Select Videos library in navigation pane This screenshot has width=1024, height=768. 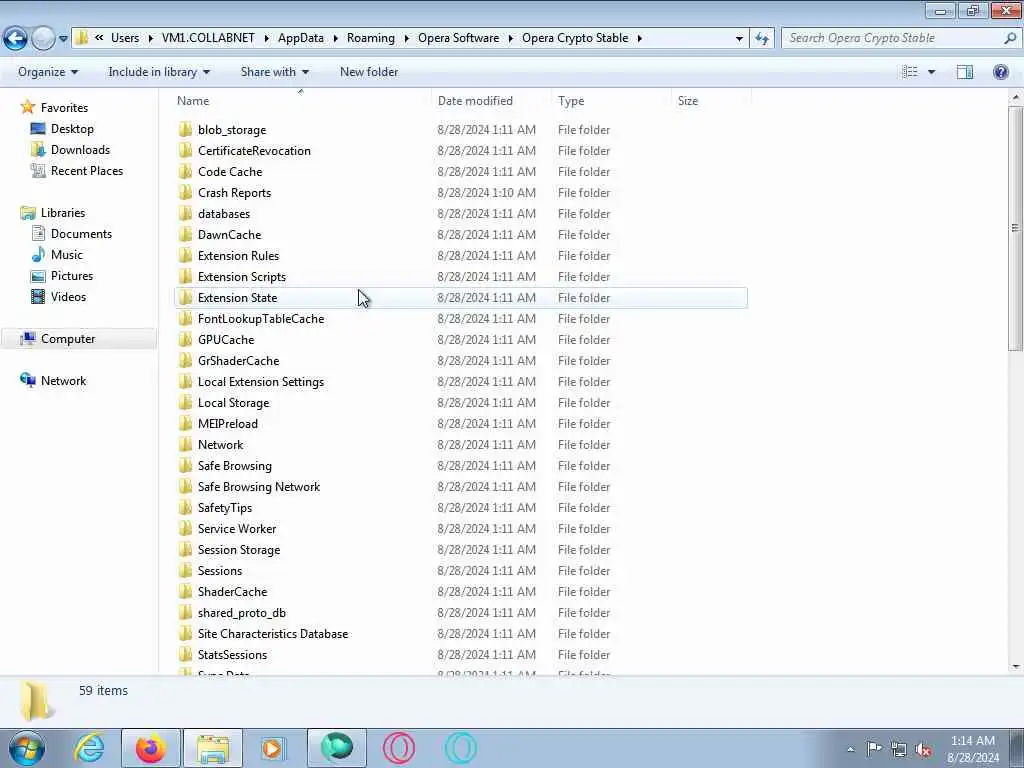point(68,296)
